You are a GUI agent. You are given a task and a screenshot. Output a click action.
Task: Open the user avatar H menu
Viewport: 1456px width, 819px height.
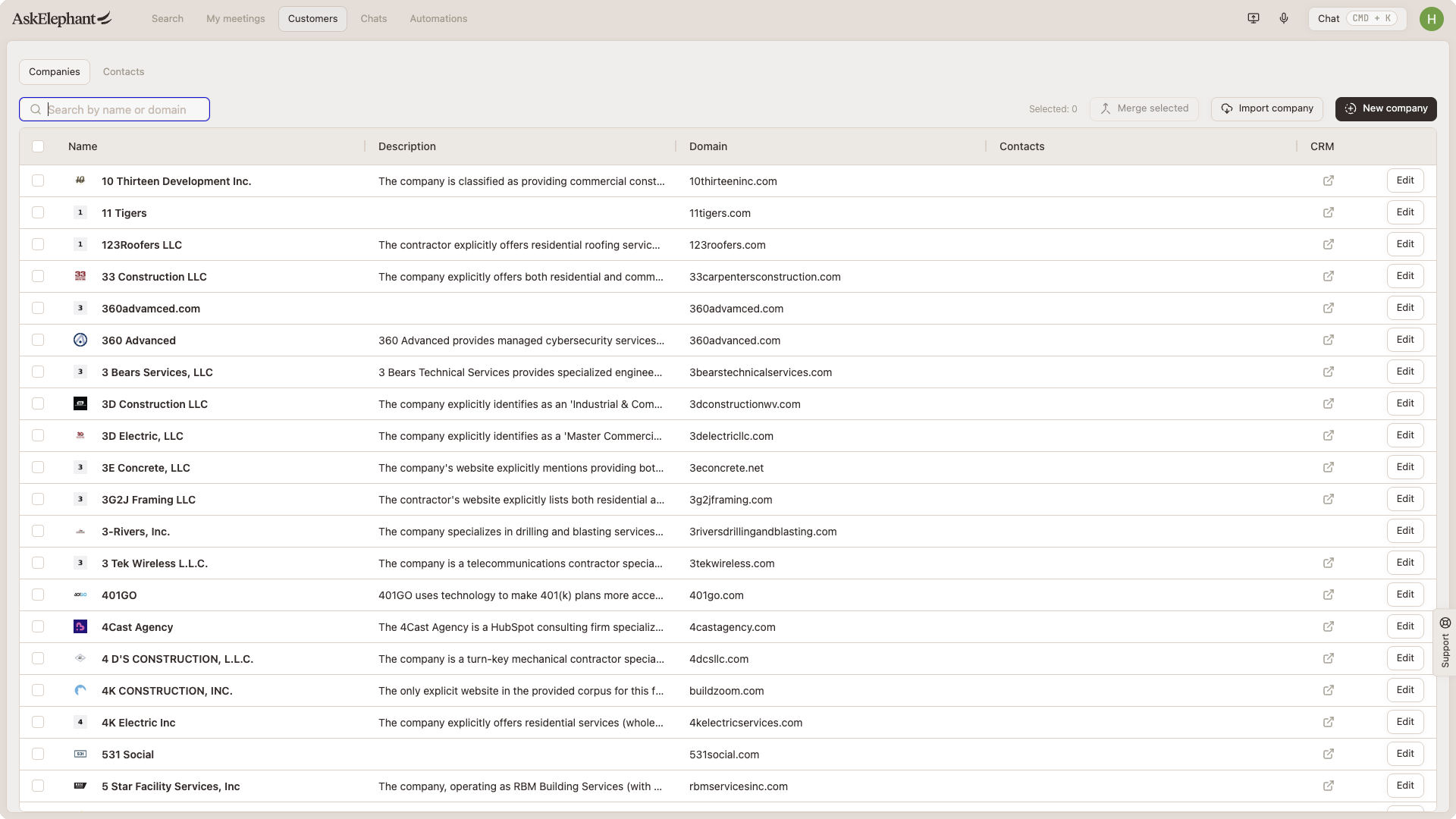[x=1431, y=19]
